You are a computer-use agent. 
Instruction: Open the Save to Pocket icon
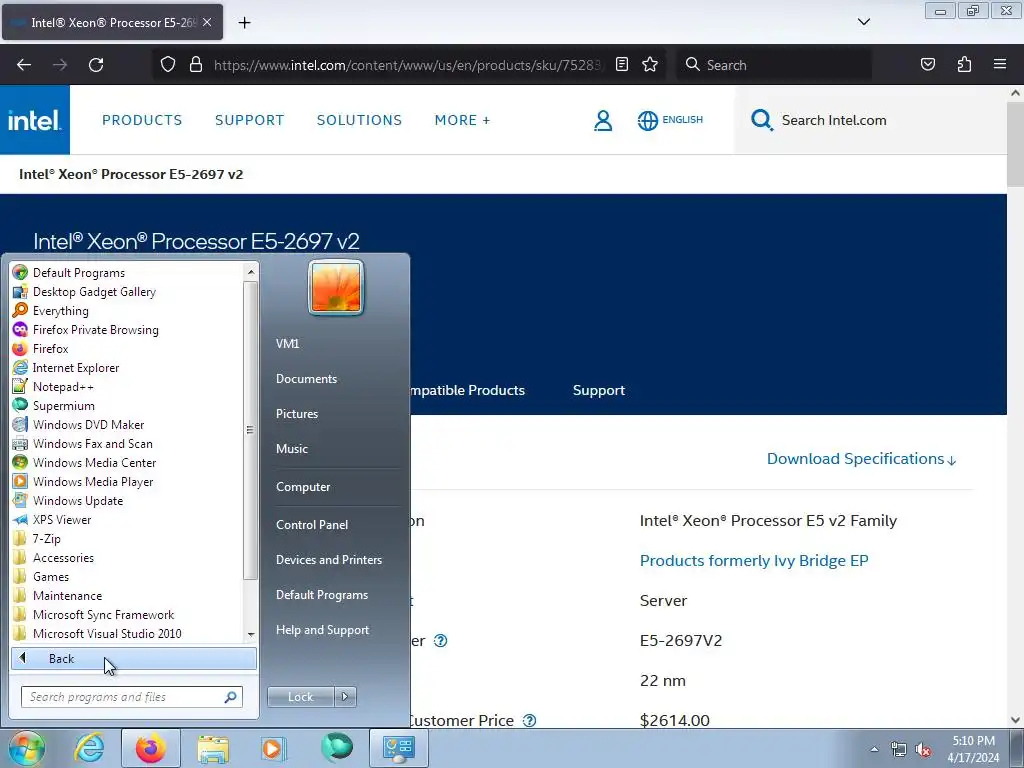[927, 64]
